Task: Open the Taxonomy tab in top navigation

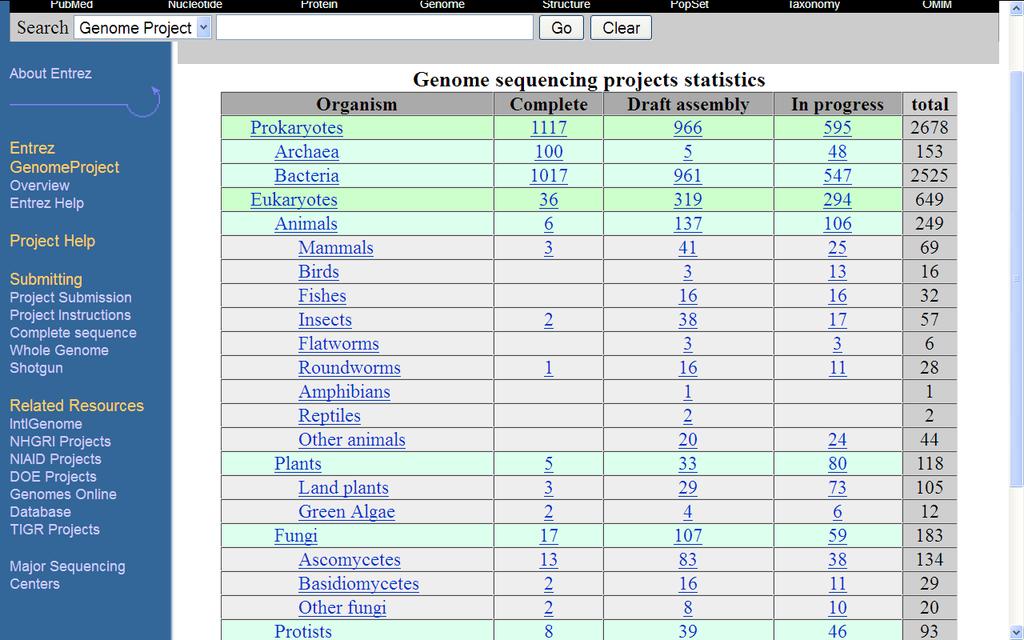Action: coord(813,5)
